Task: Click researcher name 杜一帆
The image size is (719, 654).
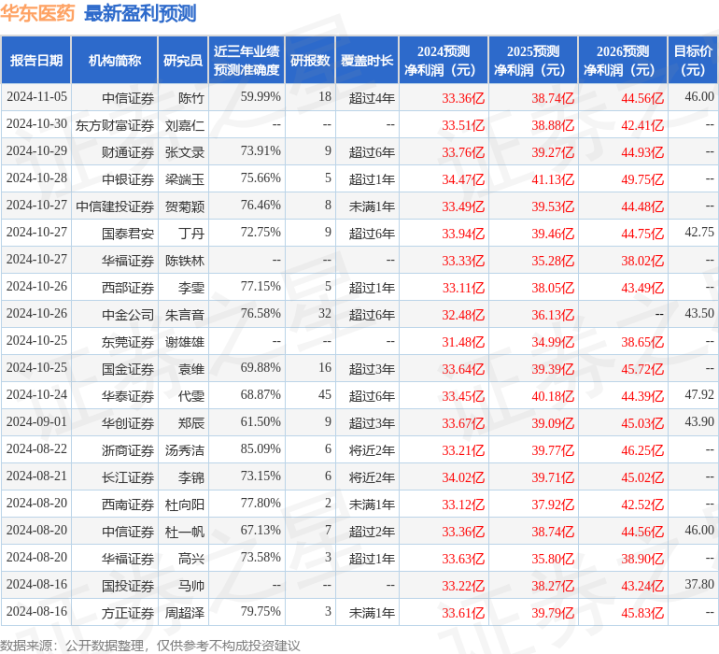Action: pos(185,531)
